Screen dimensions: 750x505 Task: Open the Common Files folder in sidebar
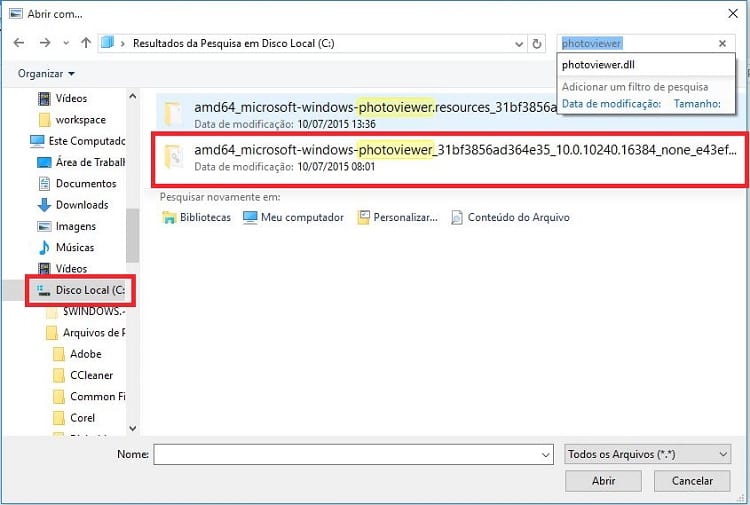(89, 397)
